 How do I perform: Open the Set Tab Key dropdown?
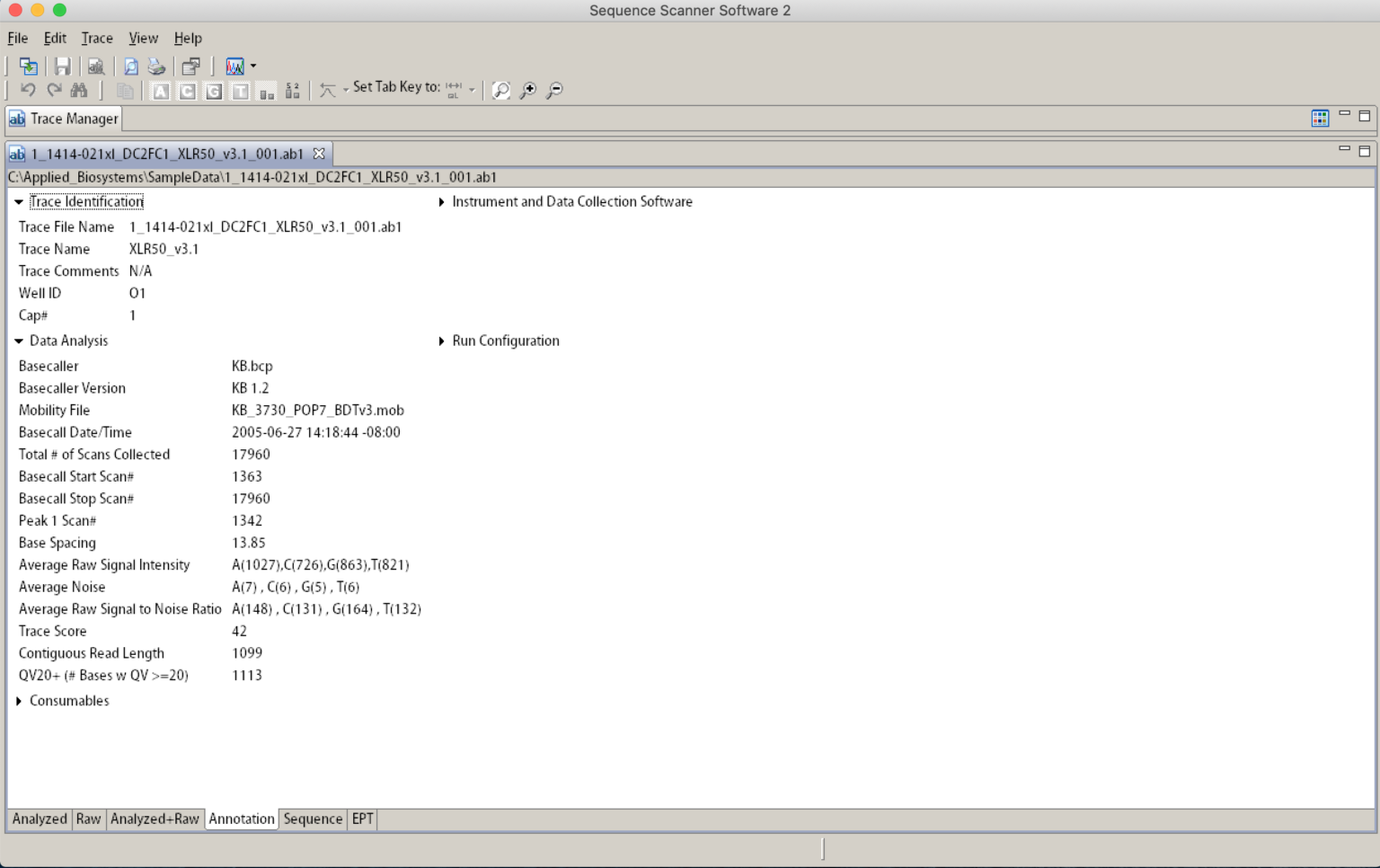tap(471, 89)
